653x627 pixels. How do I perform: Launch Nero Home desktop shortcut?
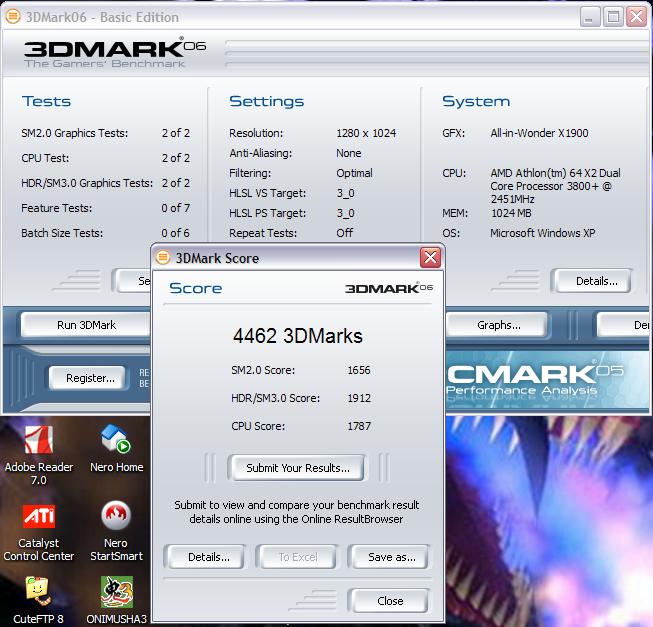[116, 441]
